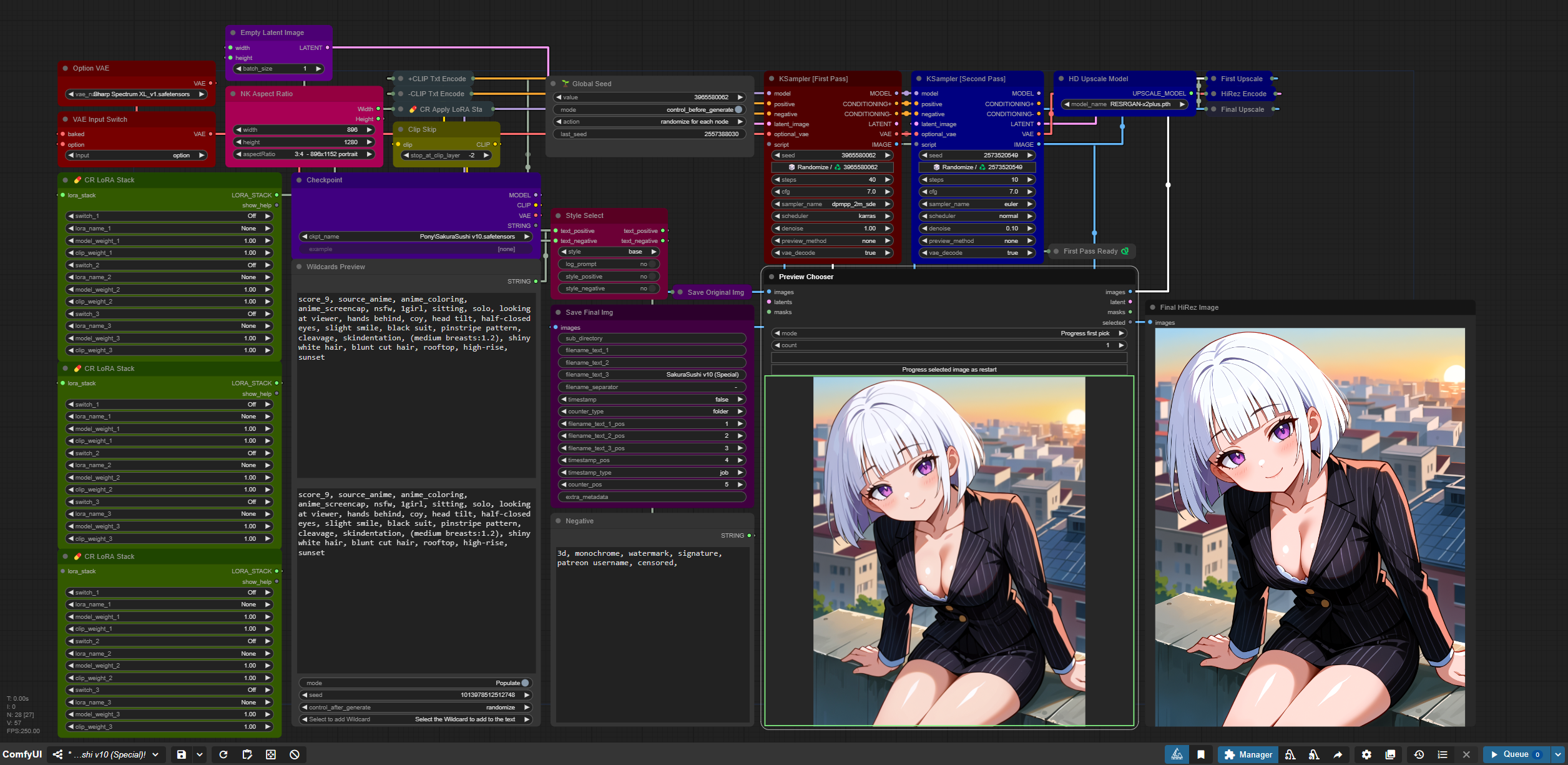
Task: Click the image gallery icon
Action: (1390, 754)
